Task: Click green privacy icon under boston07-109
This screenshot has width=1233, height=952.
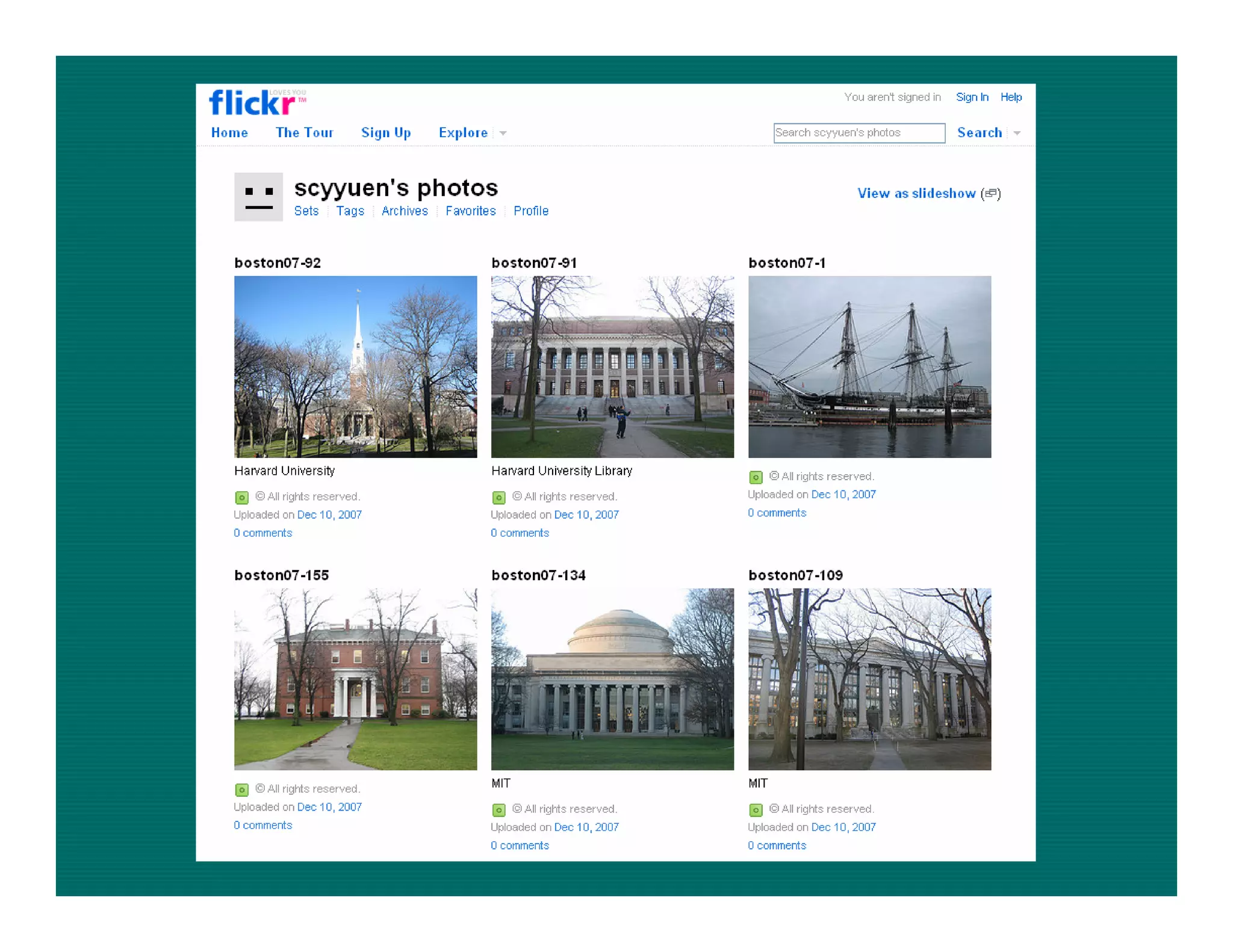Action: [x=756, y=810]
